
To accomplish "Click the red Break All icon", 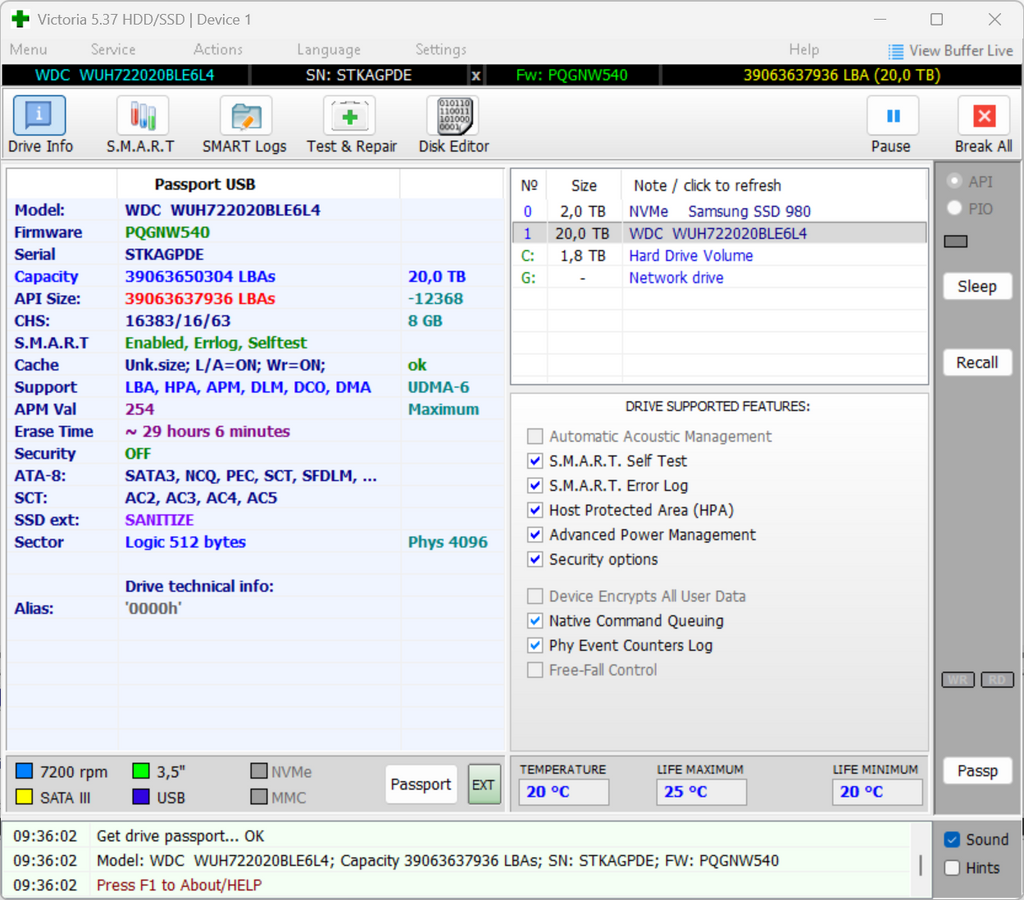I will tap(984, 115).
